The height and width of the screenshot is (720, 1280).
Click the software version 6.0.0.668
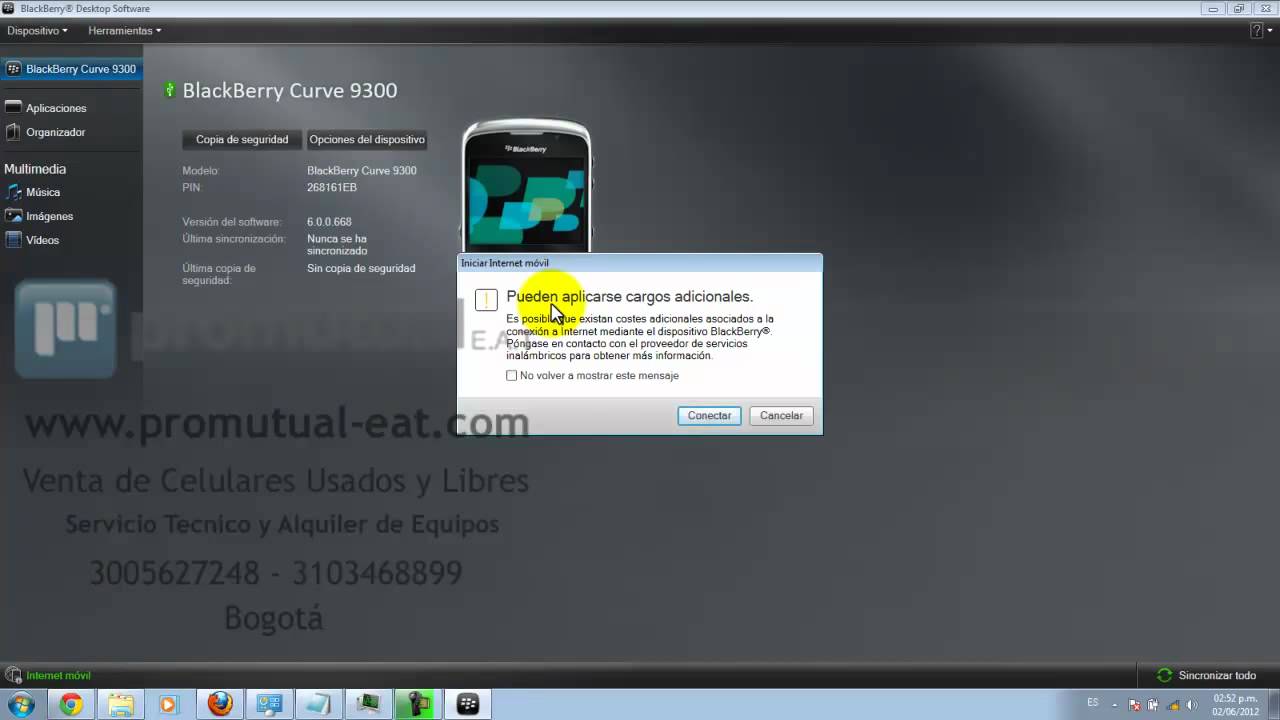[x=329, y=222]
